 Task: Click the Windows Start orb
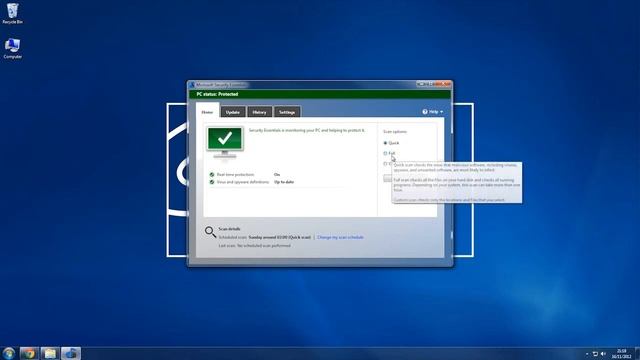click(9, 353)
